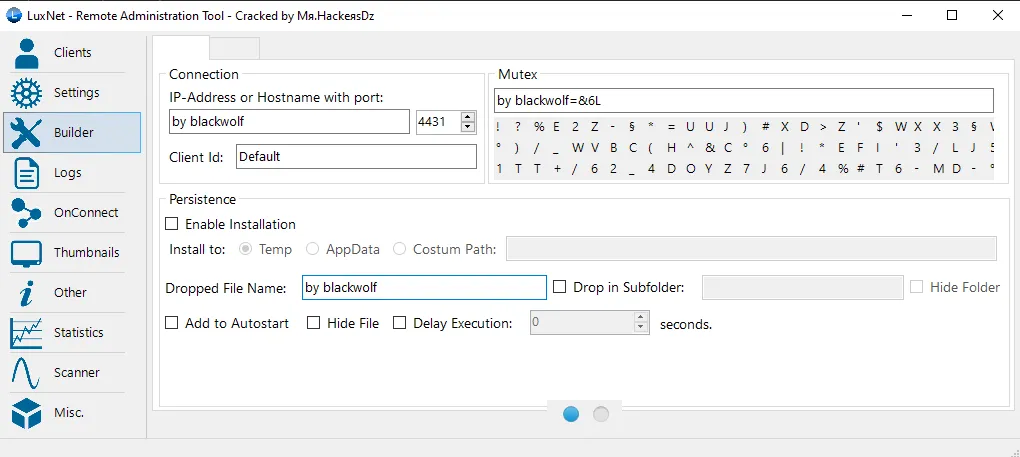
Task: Decrease delay seconds with down arrow
Action: 641,327
